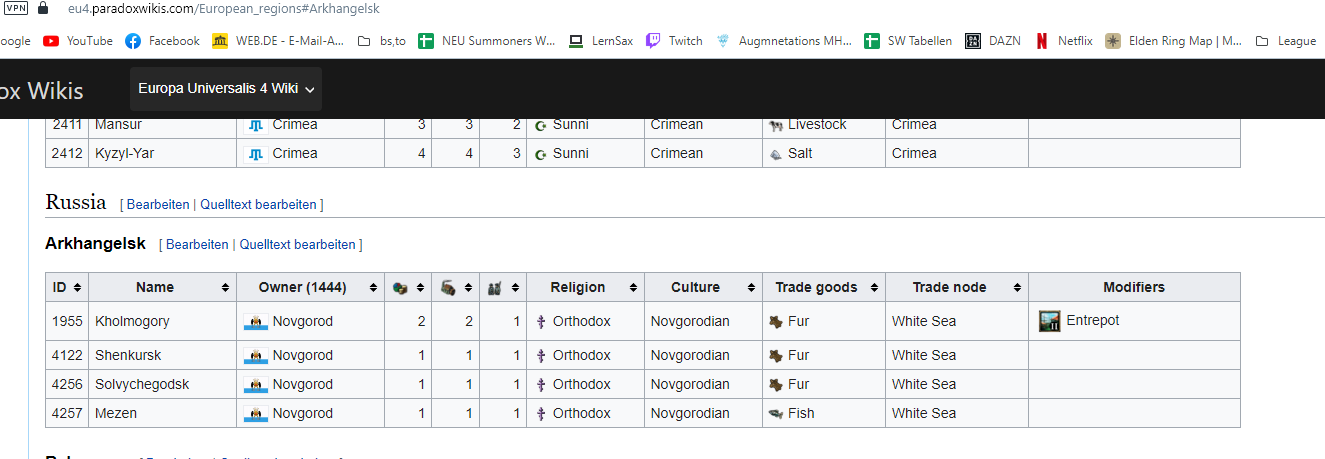Click the site security lock icon

coord(42,8)
